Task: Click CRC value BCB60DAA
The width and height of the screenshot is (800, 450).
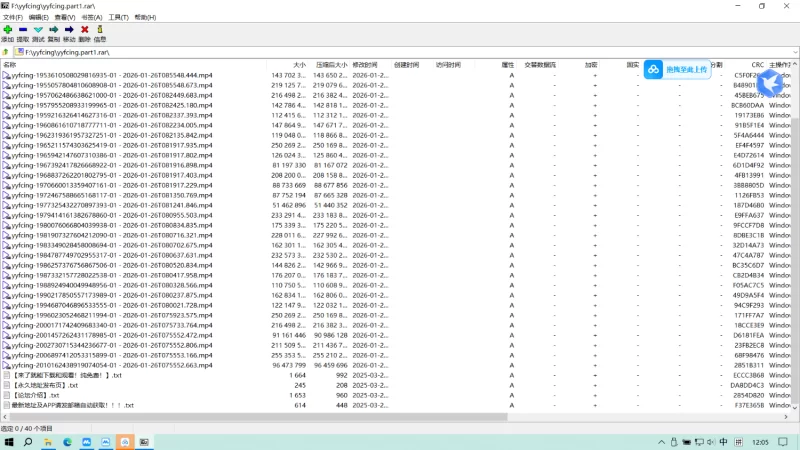Action: pyautogui.click(x=747, y=106)
